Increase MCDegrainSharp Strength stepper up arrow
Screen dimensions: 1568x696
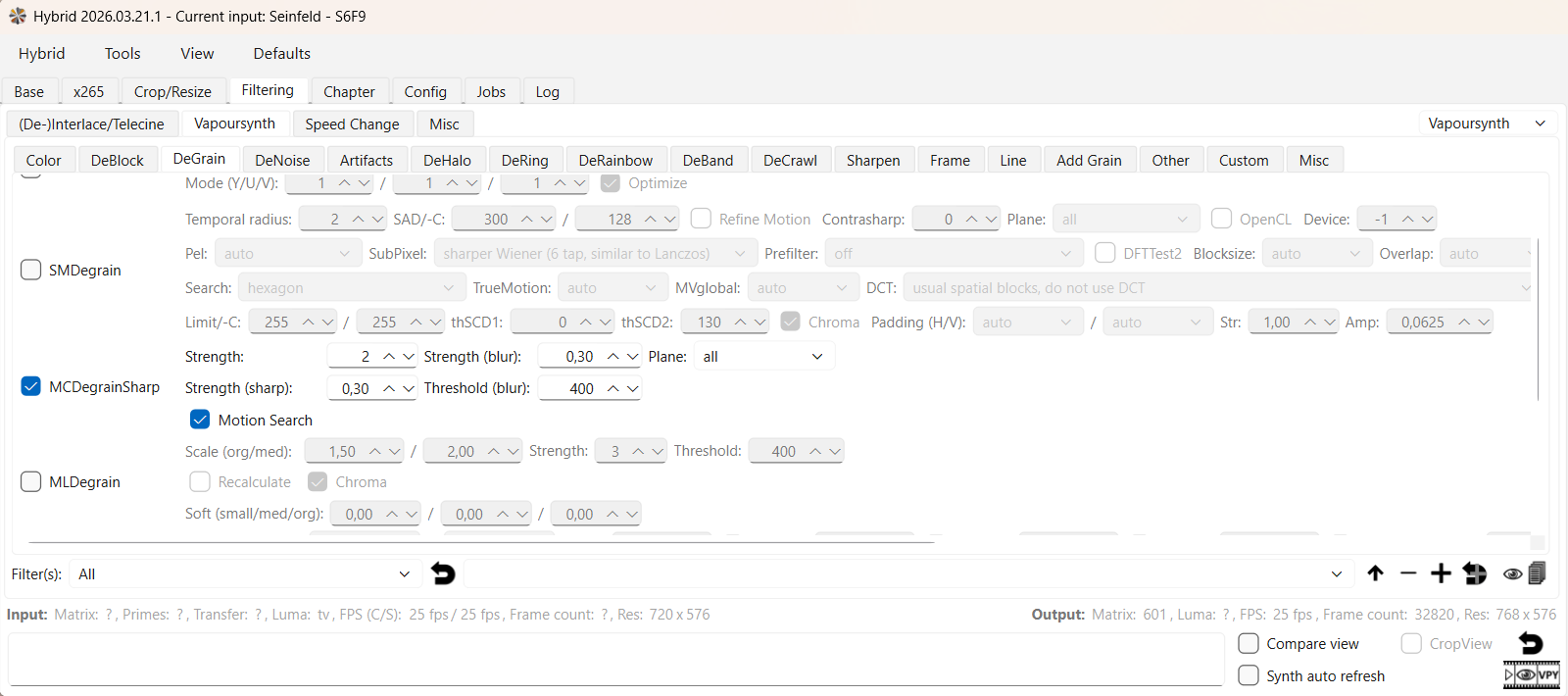389,357
